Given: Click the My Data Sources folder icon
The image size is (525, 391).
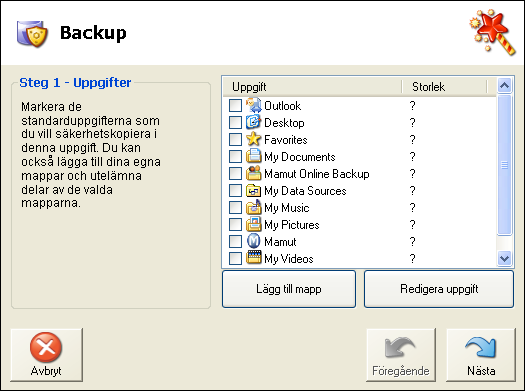Looking at the screenshot, I should coord(254,190).
